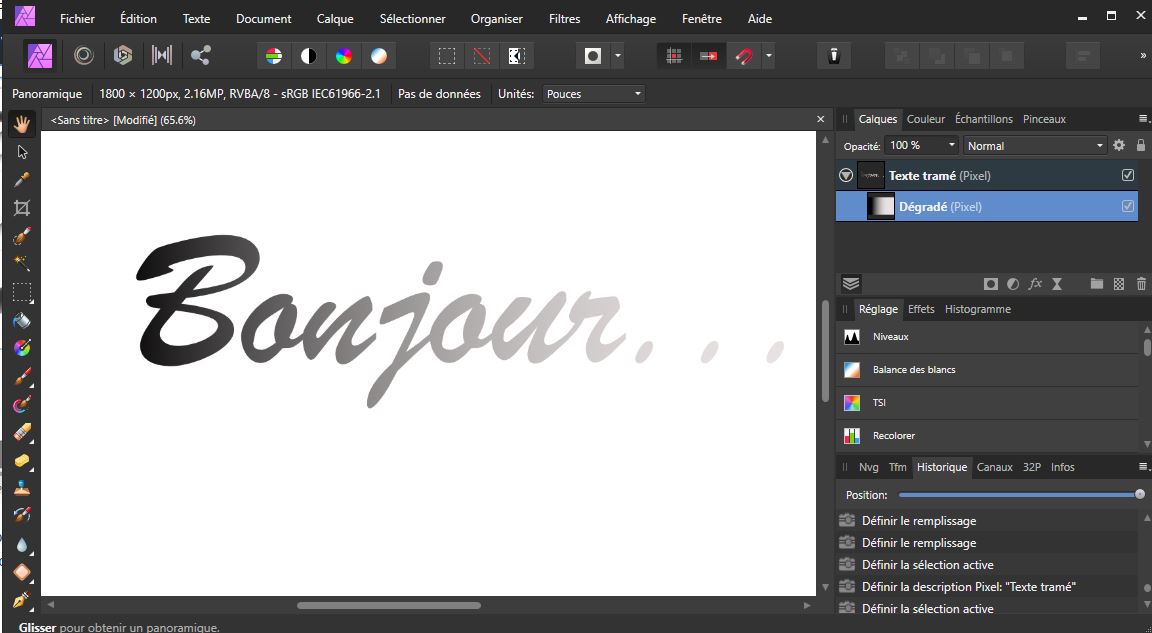The width and height of the screenshot is (1152, 633).
Task: Click the history Position slider handle
Action: pyautogui.click(x=1140, y=494)
